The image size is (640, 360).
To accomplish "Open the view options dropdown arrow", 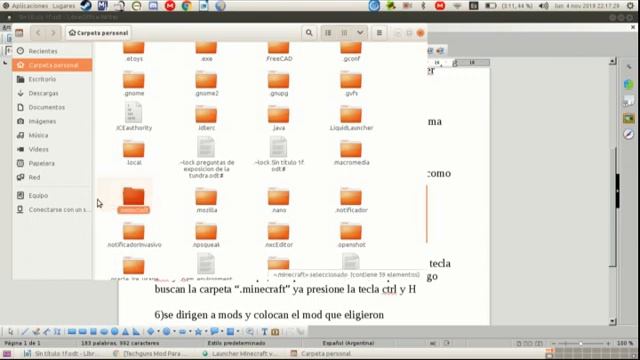I will click(360, 33).
